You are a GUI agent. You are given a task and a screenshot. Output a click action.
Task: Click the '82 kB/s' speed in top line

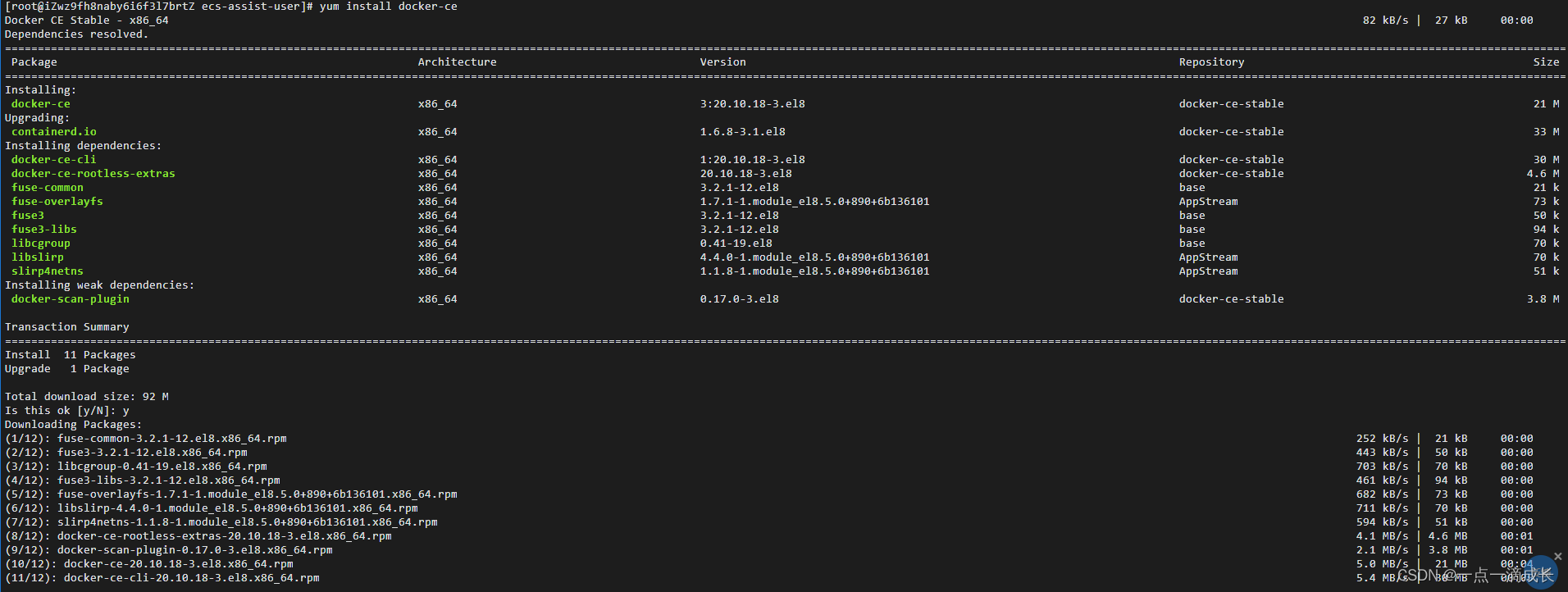point(1386,20)
